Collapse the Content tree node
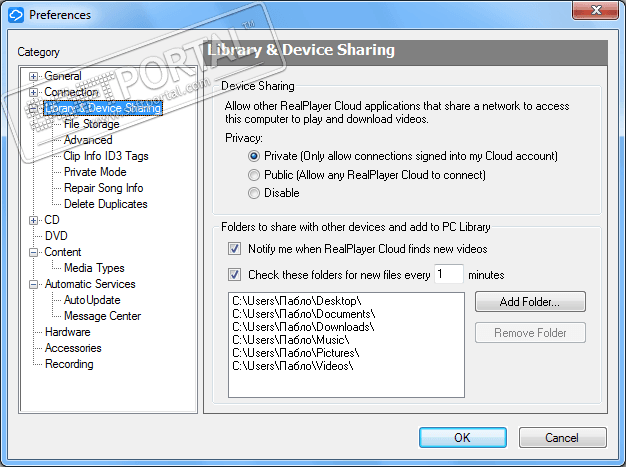This screenshot has width=626, height=467. 34,252
